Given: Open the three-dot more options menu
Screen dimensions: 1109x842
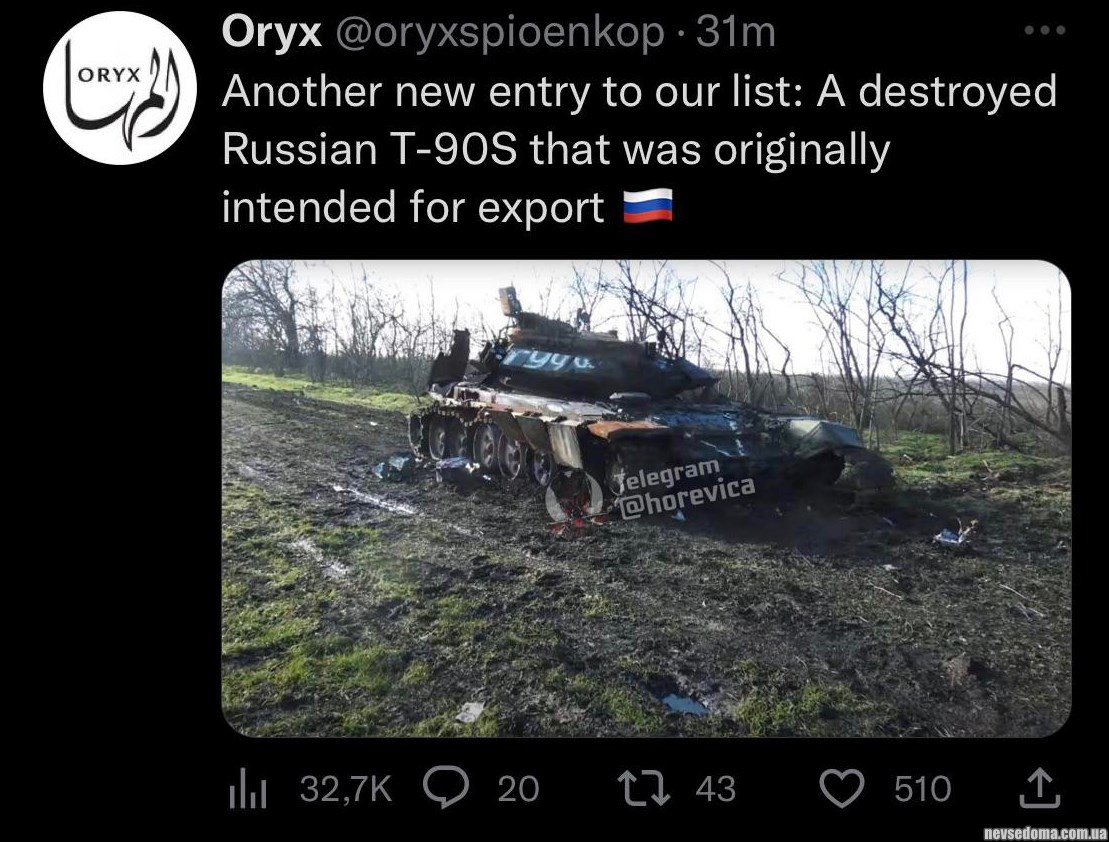Looking at the screenshot, I should (1045, 31).
